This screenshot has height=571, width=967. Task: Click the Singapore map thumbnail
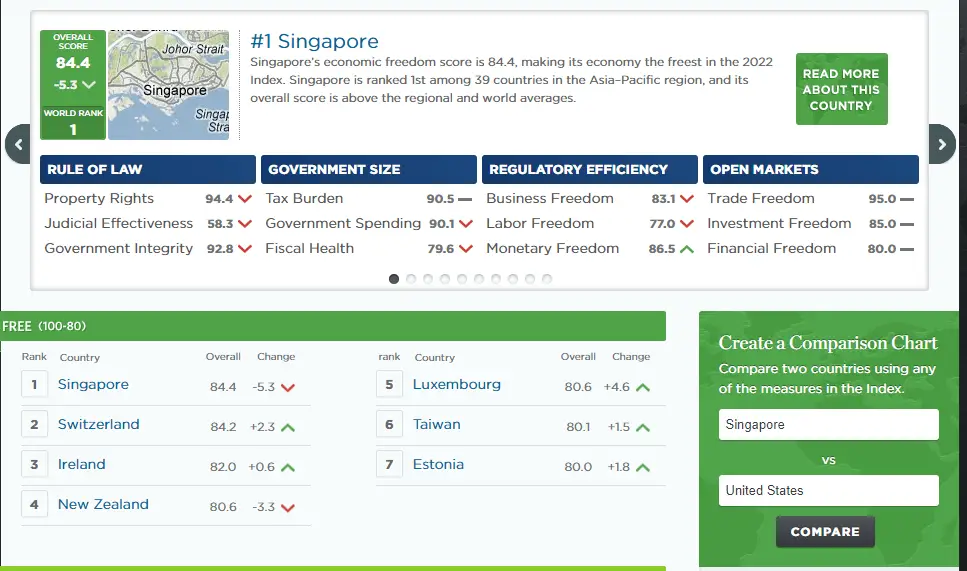click(168, 85)
